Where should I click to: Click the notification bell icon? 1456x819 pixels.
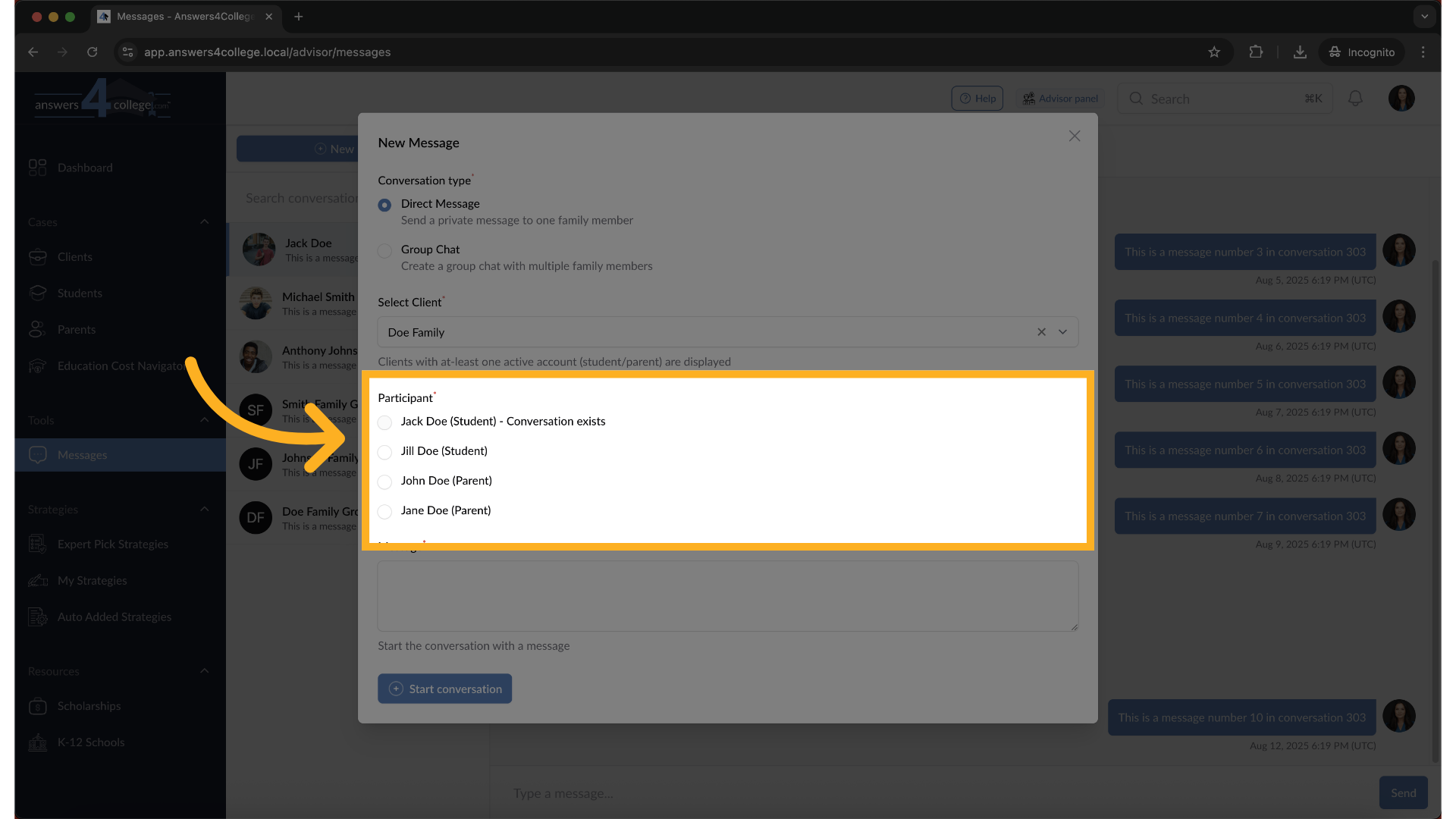(1355, 99)
